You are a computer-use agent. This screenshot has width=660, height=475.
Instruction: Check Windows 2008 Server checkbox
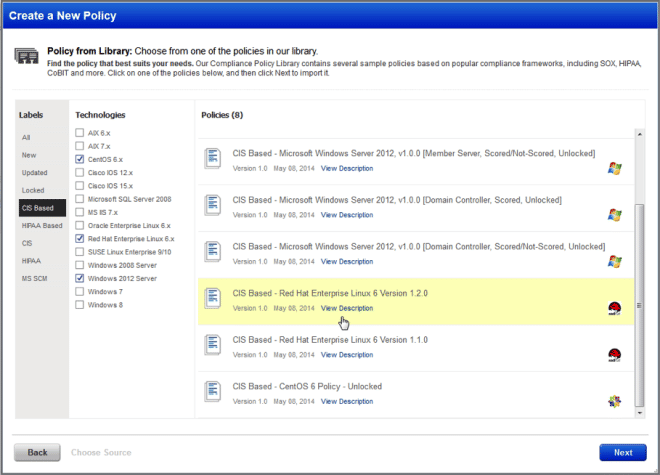pos(80,265)
